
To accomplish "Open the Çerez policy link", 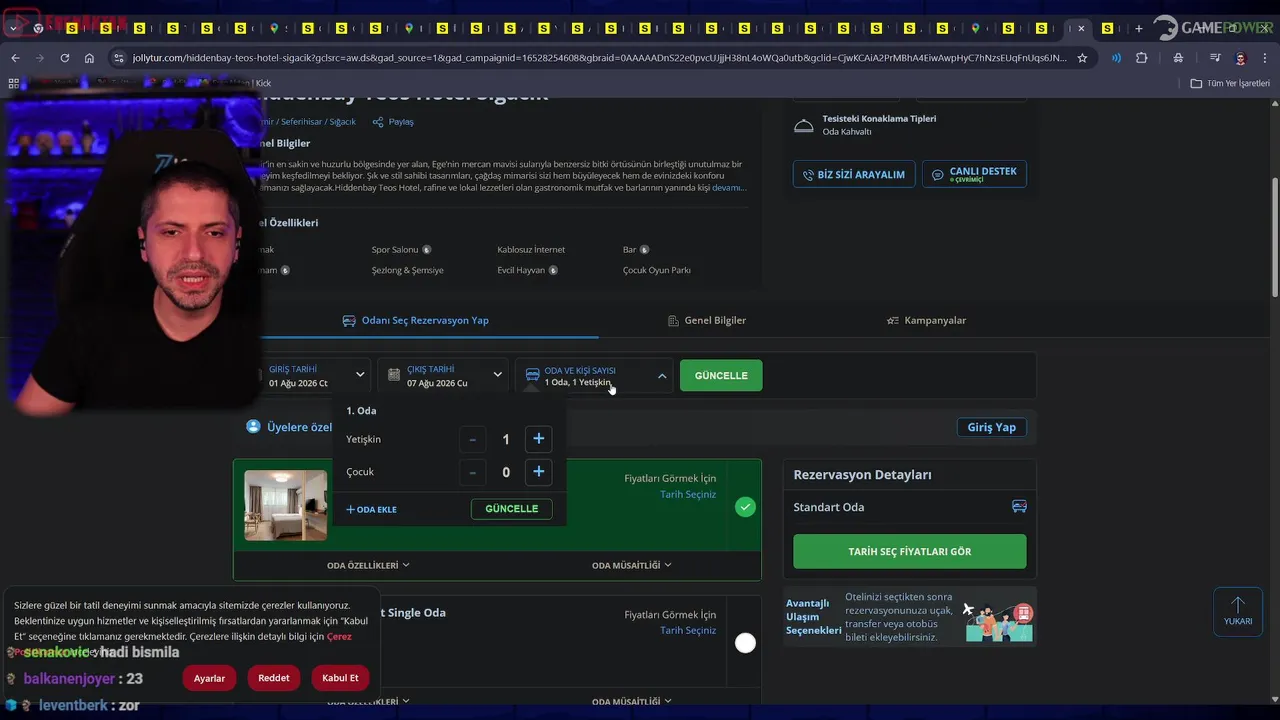I will pos(339,637).
